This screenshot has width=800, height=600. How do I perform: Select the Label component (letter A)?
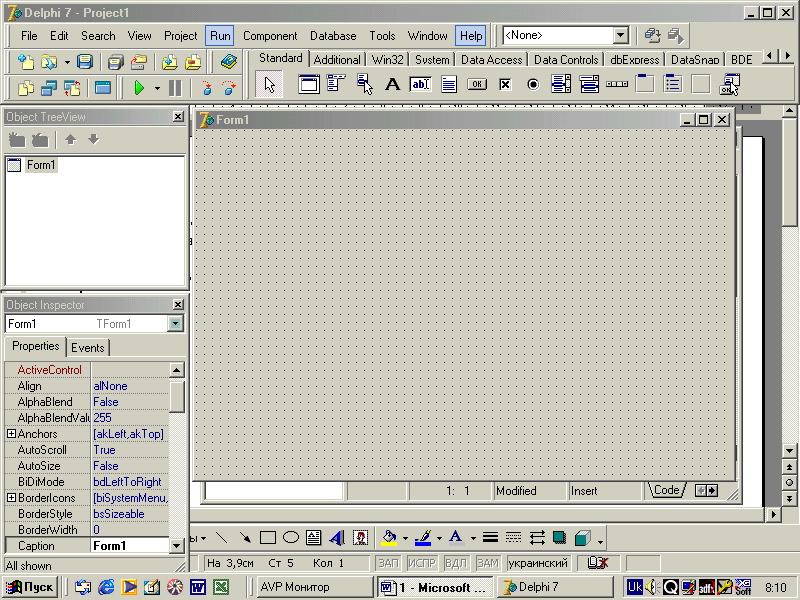click(x=392, y=84)
